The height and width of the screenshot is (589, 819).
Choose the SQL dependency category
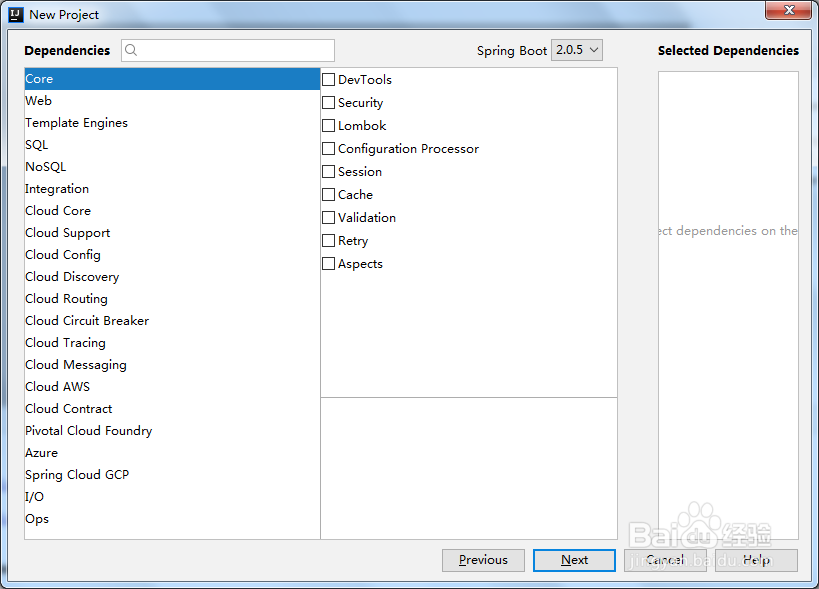point(172,145)
